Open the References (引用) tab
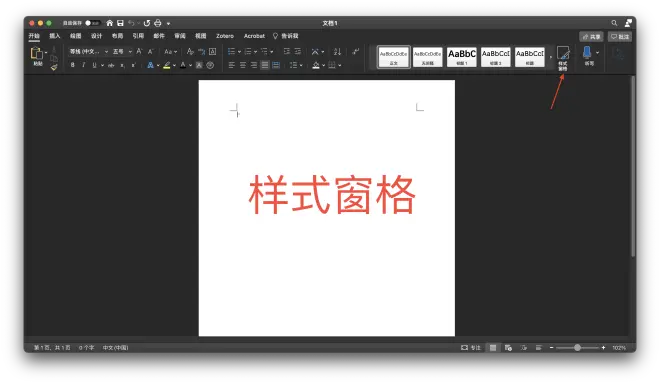The height and width of the screenshot is (384, 660). click(138, 36)
